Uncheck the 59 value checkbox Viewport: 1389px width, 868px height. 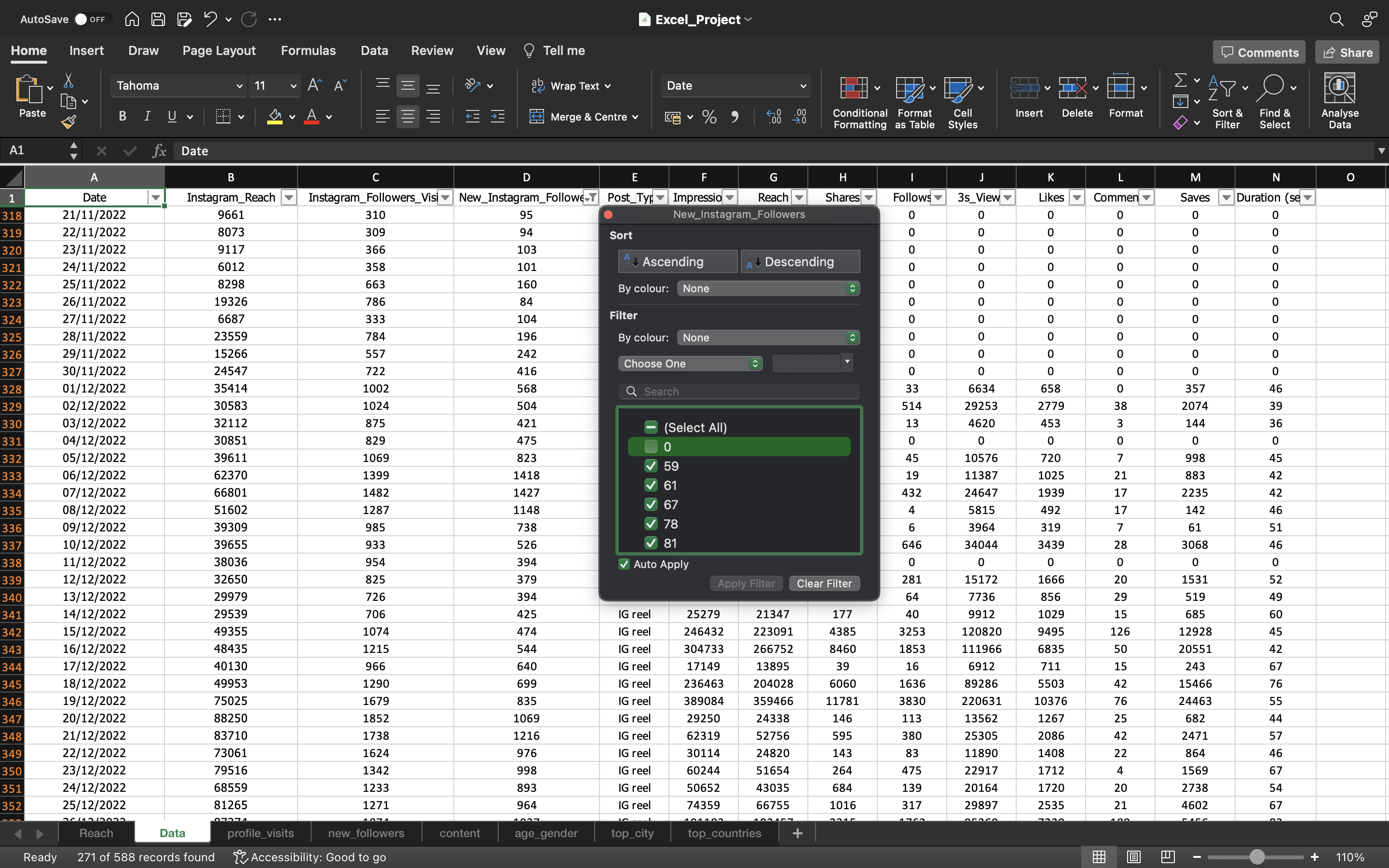pyautogui.click(x=650, y=465)
